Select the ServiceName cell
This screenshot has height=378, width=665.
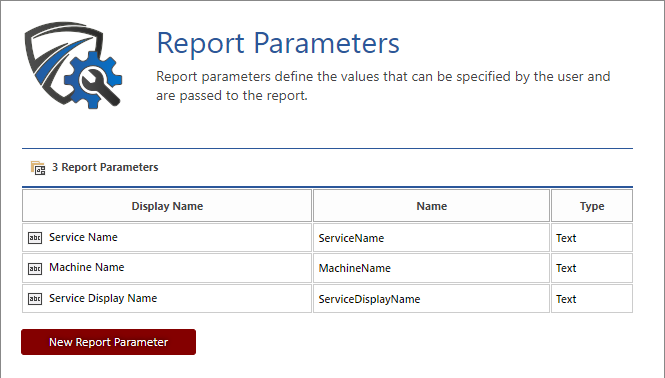click(x=431, y=238)
